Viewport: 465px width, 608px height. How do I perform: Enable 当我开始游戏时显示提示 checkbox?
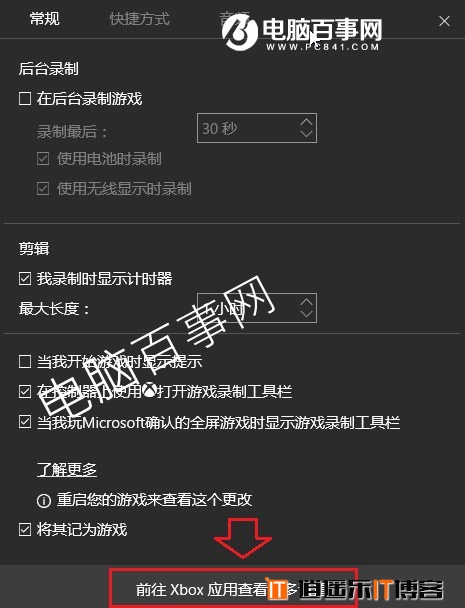click(x=25, y=362)
